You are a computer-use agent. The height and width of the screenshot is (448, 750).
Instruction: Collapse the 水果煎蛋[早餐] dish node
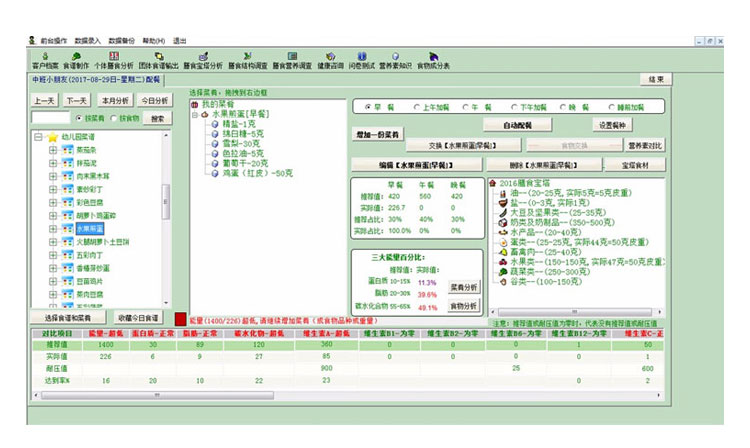(x=196, y=115)
